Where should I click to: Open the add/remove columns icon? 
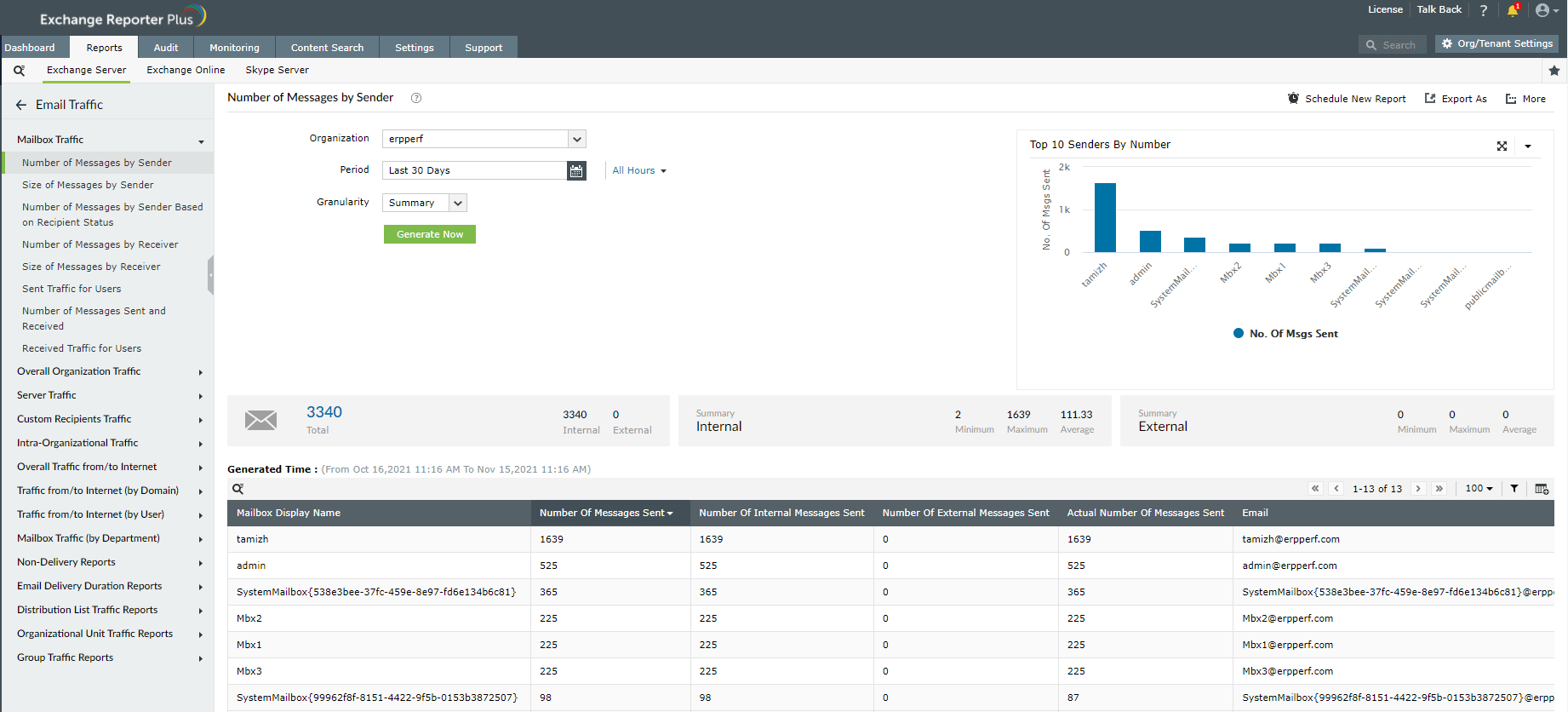point(1541,489)
